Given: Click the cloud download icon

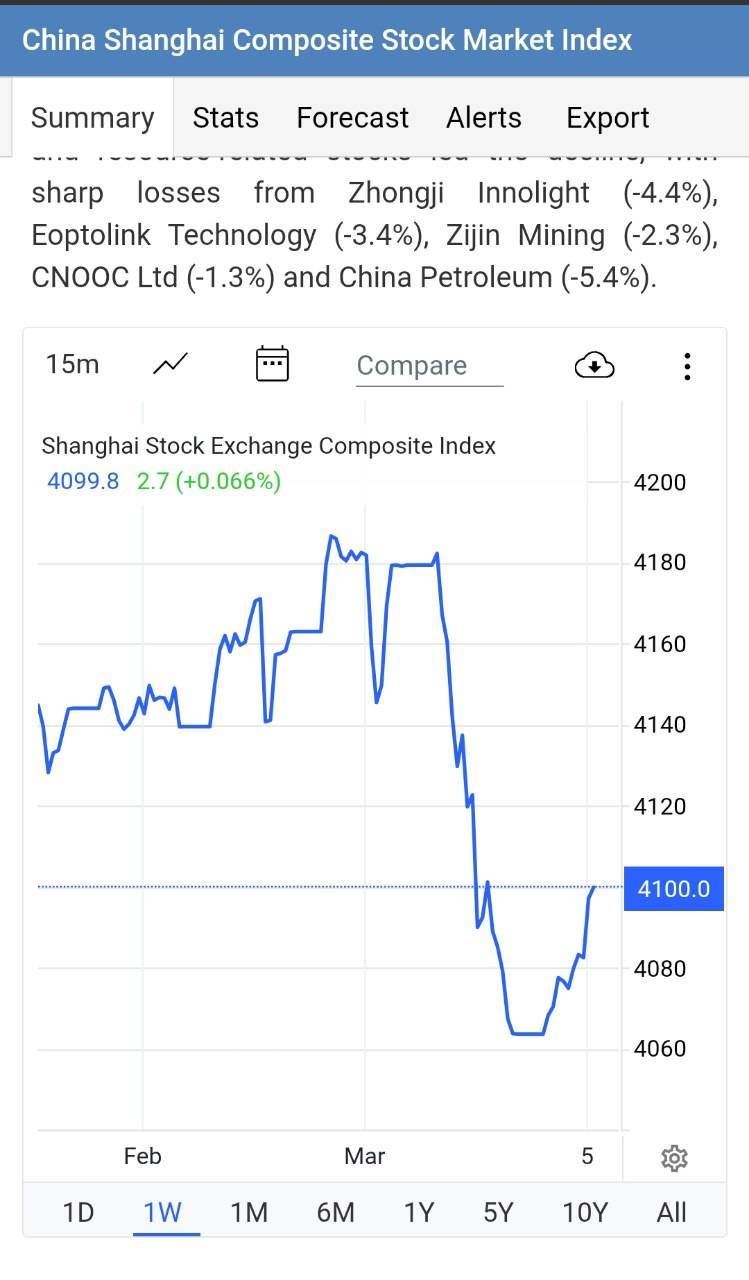Looking at the screenshot, I should click(595, 366).
